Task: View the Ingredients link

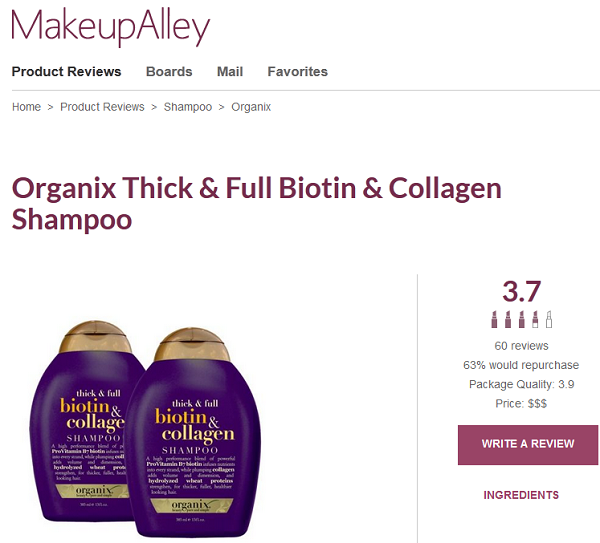Action: (x=521, y=495)
